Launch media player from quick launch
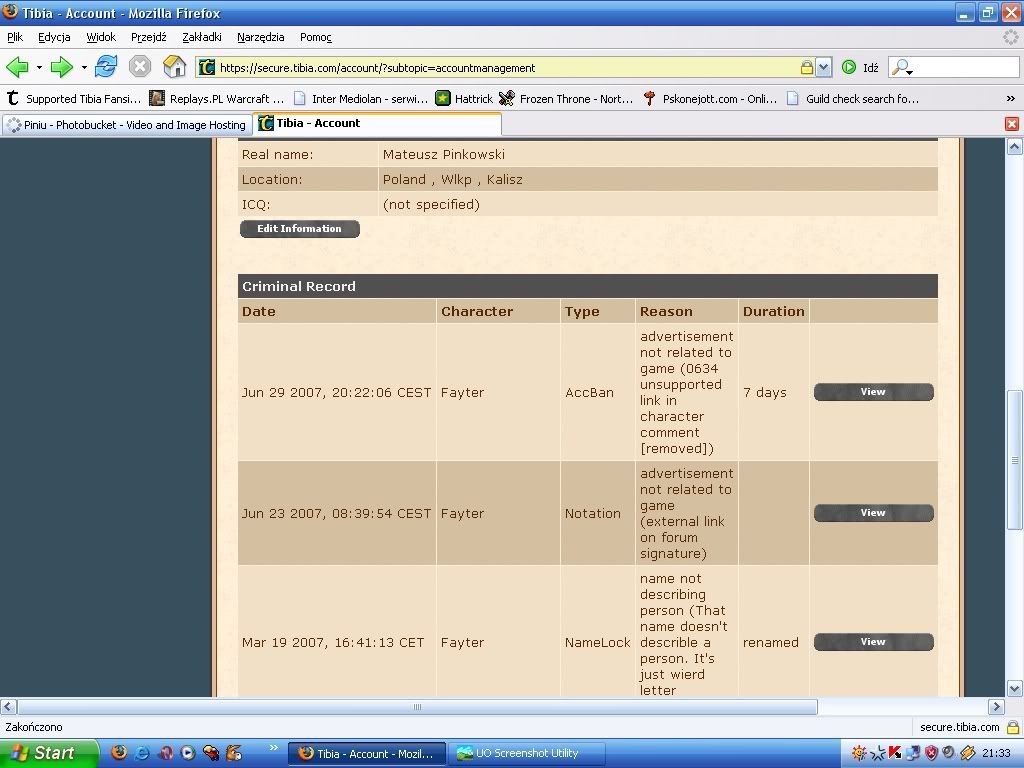Viewport: 1024px width, 768px height. pos(187,752)
